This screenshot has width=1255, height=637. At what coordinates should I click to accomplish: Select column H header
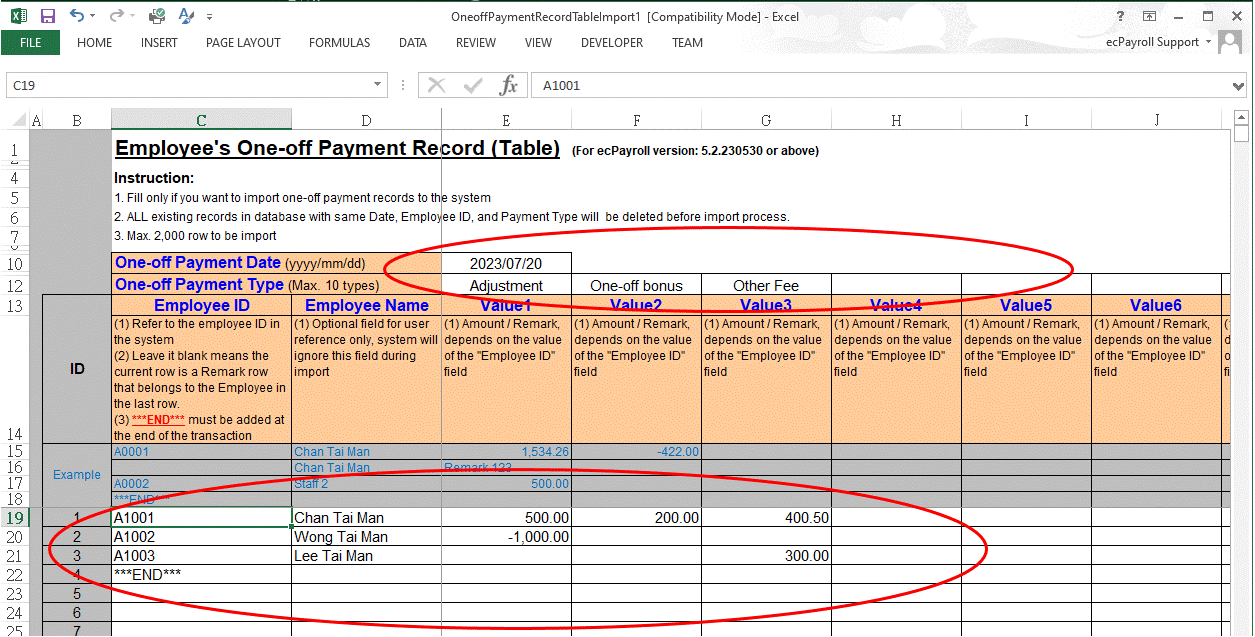point(896,120)
